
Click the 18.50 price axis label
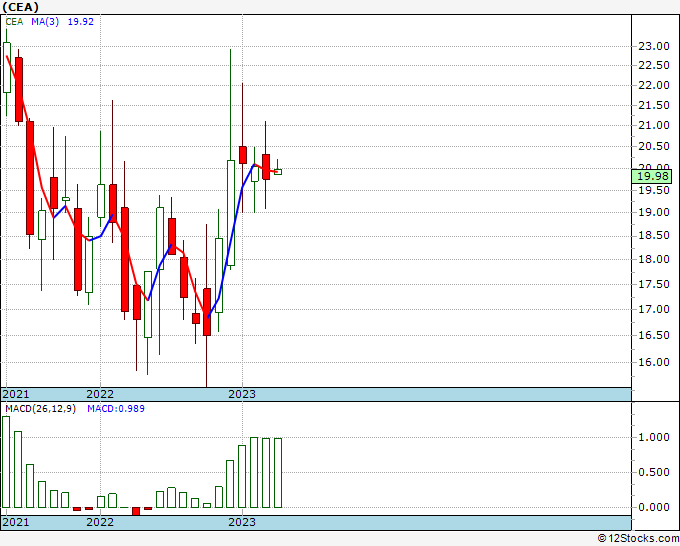click(x=654, y=235)
